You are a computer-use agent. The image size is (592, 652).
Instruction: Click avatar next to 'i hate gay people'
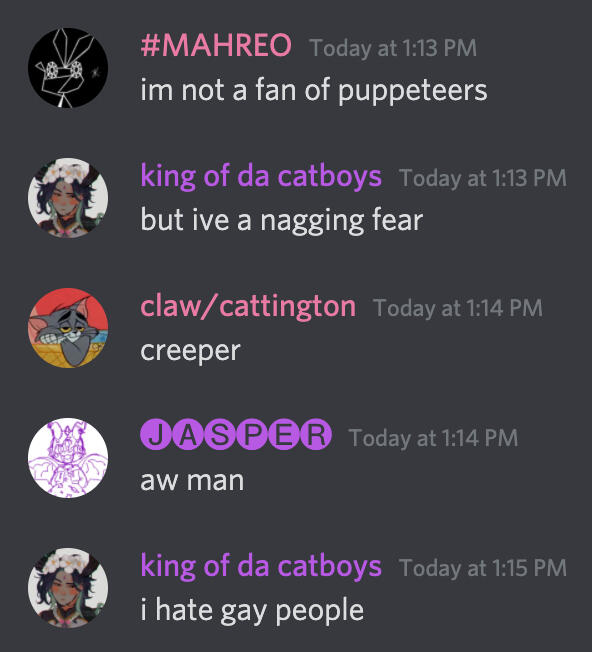68,588
